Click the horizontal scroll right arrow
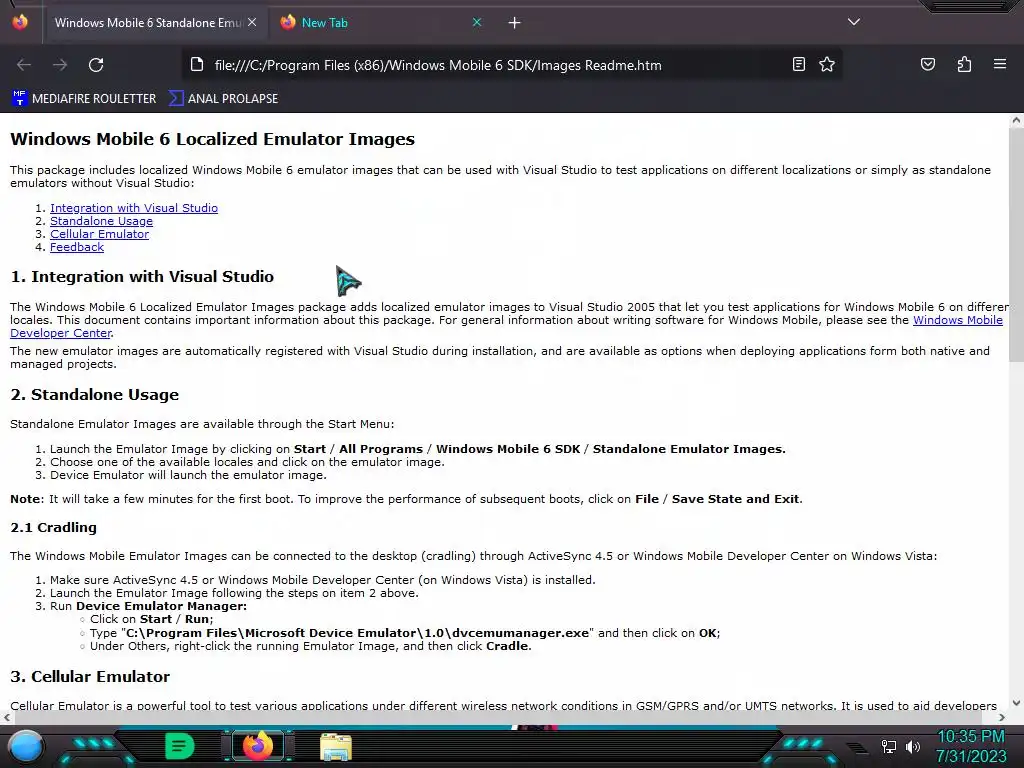Screen dimensions: 1024x768 [x=1002, y=717]
